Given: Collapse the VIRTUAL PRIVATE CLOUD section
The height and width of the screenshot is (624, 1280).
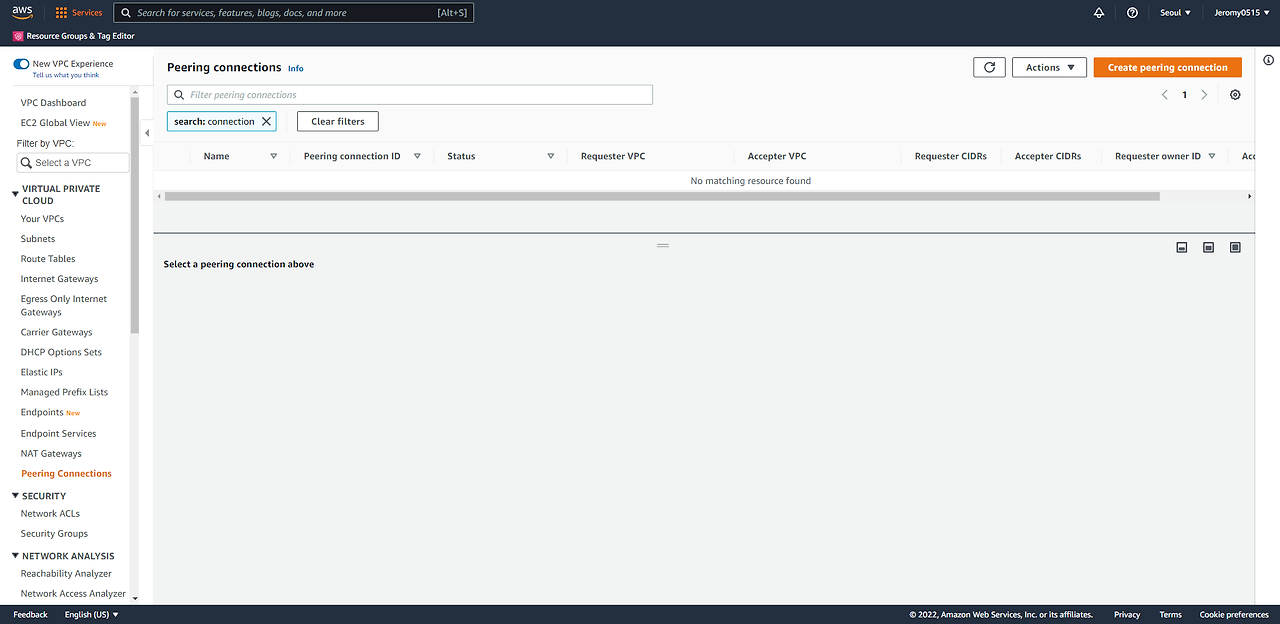Looking at the screenshot, I should 15,189.
